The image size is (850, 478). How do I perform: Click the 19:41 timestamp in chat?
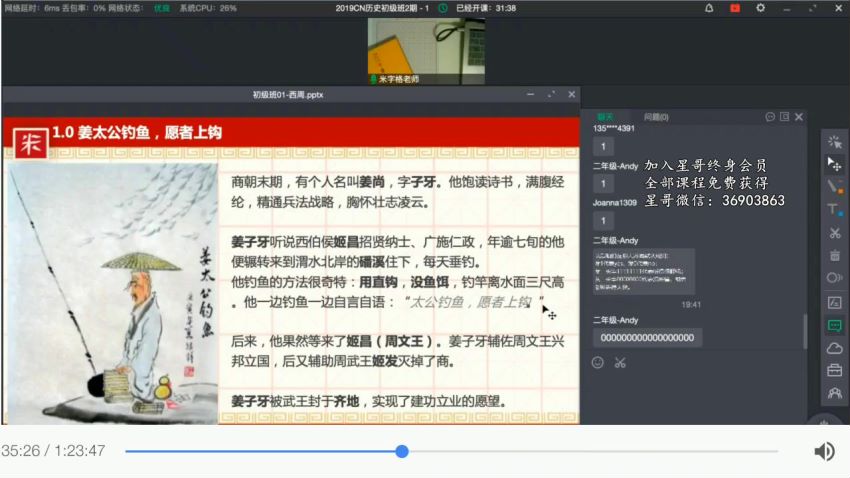[x=691, y=305]
